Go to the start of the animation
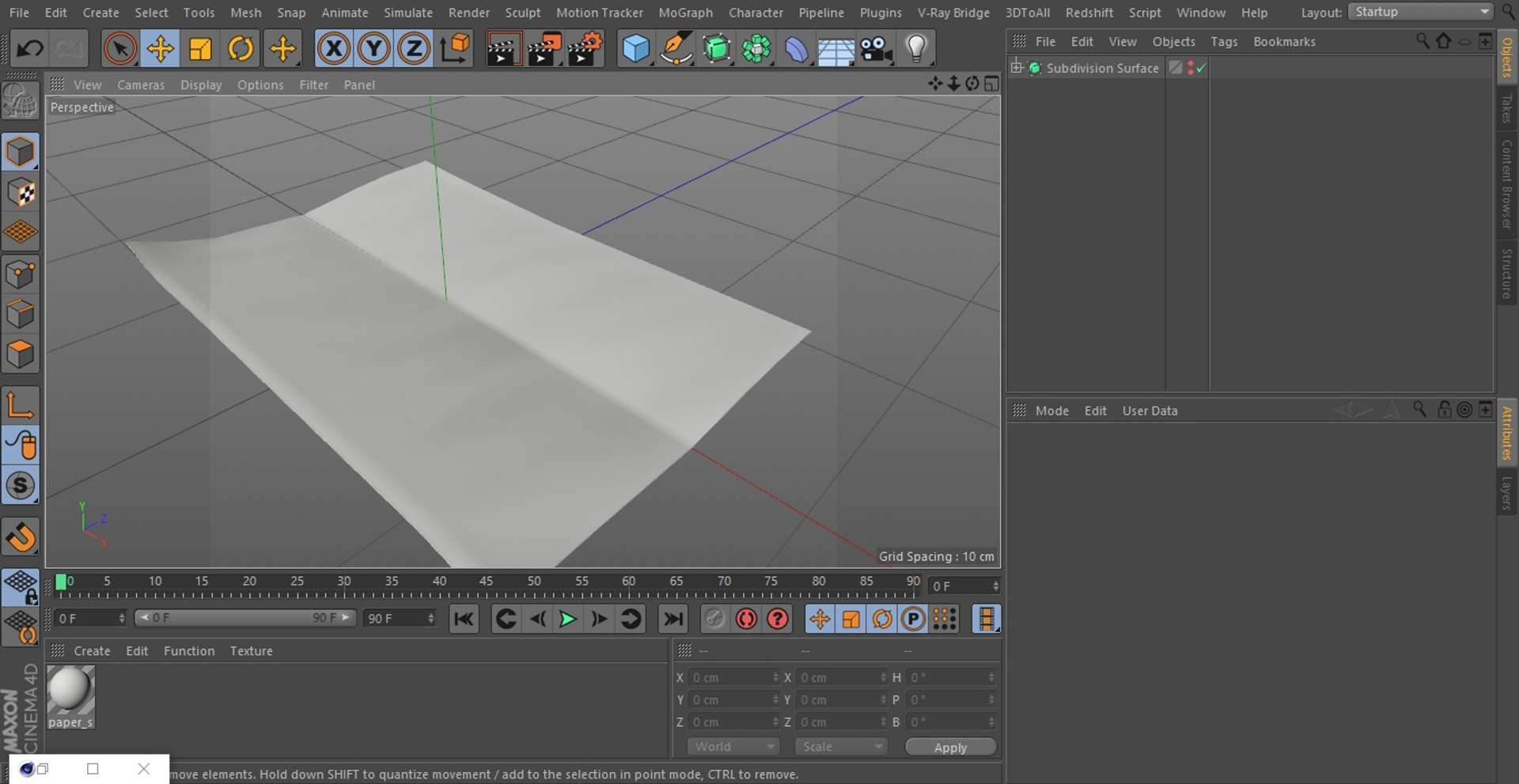The width and height of the screenshot is (1519, 784). (x=464, y=619)
